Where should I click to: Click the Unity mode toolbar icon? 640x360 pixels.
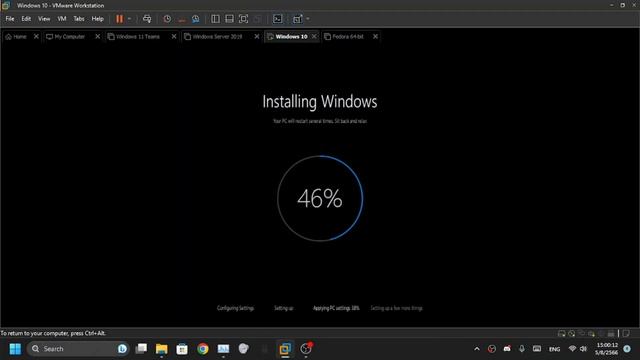[x=258, y=19]
